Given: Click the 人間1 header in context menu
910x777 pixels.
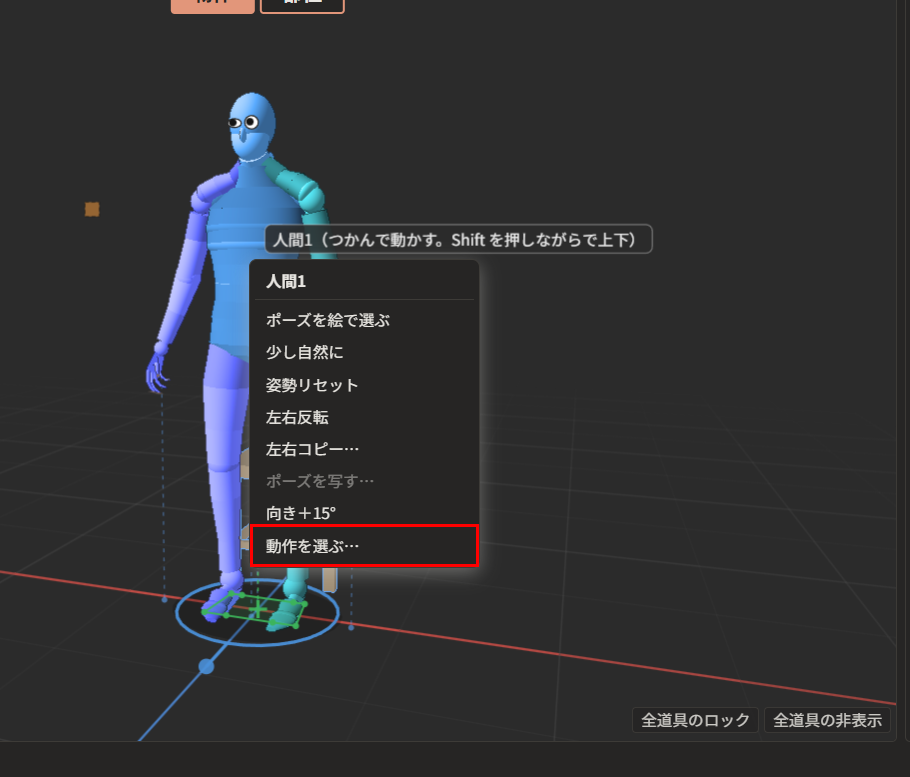Looking at the screenshot, I should pyautogui.click(x=286, y=281).
